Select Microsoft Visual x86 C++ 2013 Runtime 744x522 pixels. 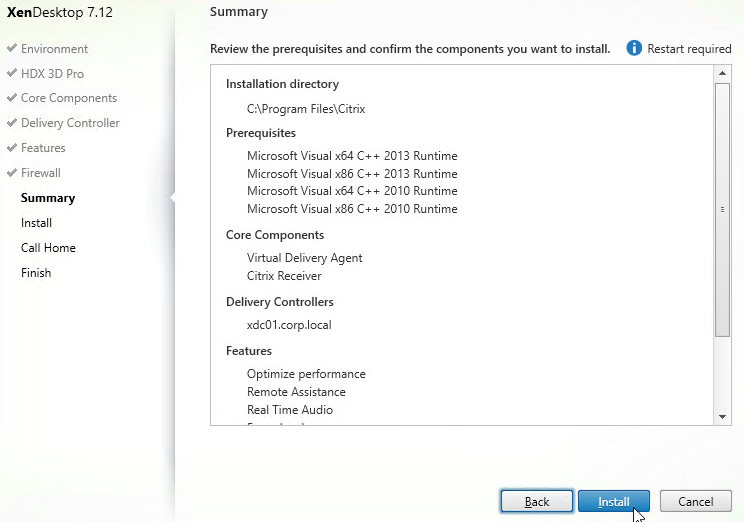tap(352, 174)
